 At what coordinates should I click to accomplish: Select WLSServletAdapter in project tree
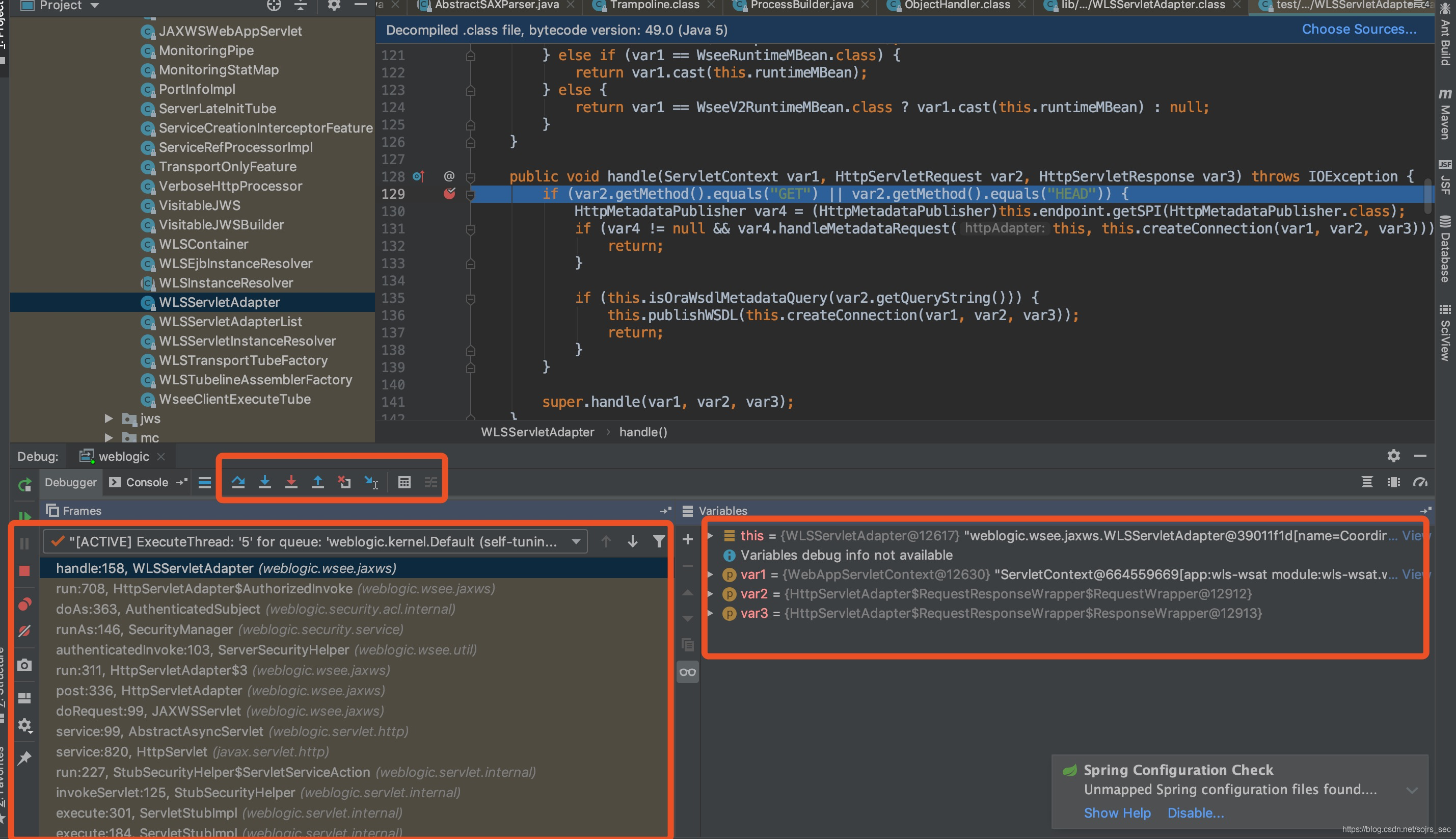coord(218,302)
